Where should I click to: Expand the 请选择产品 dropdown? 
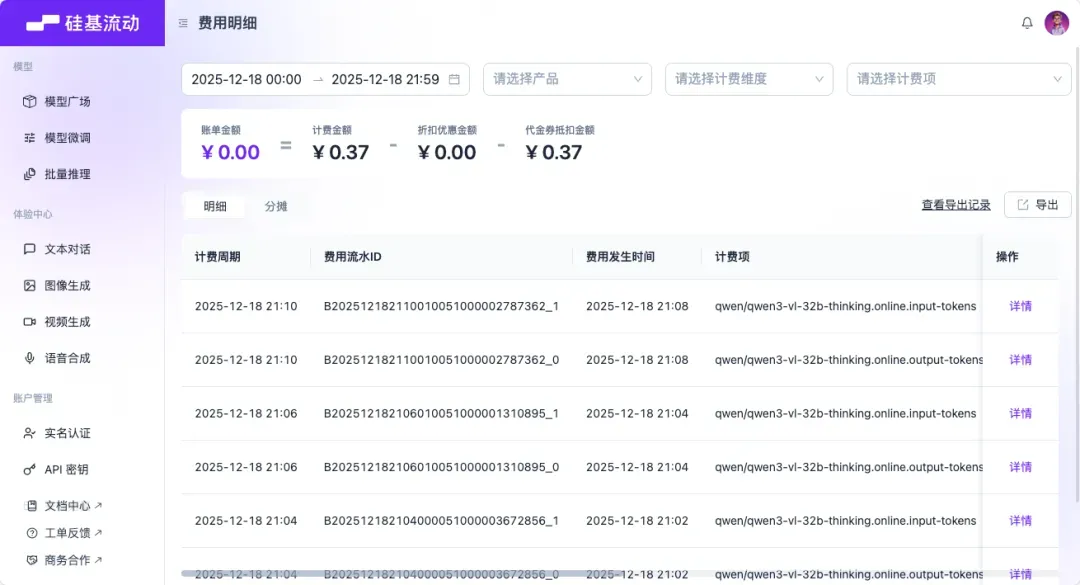[x=567, y=79]
